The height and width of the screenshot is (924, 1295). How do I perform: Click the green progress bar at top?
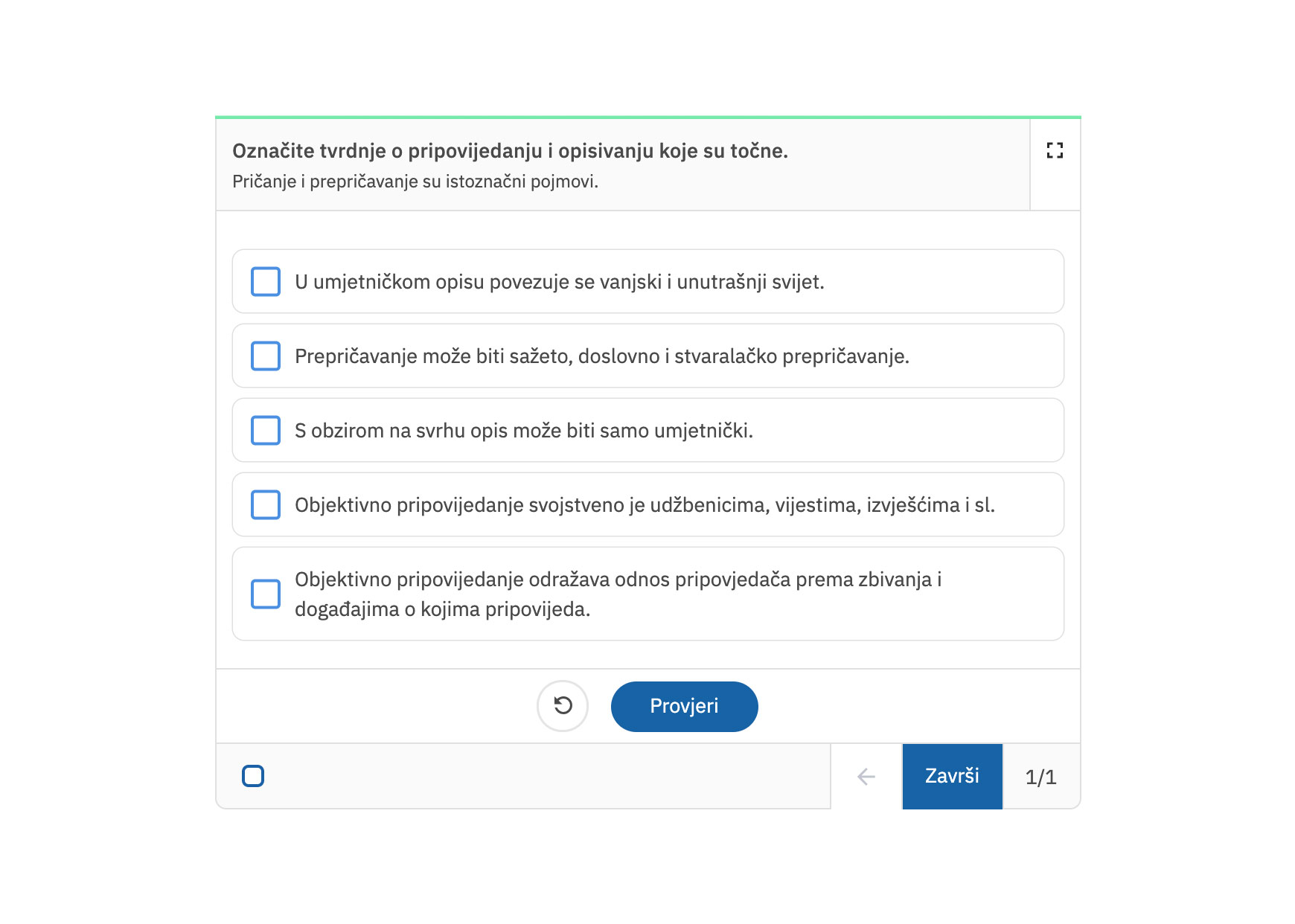[647, 117]
